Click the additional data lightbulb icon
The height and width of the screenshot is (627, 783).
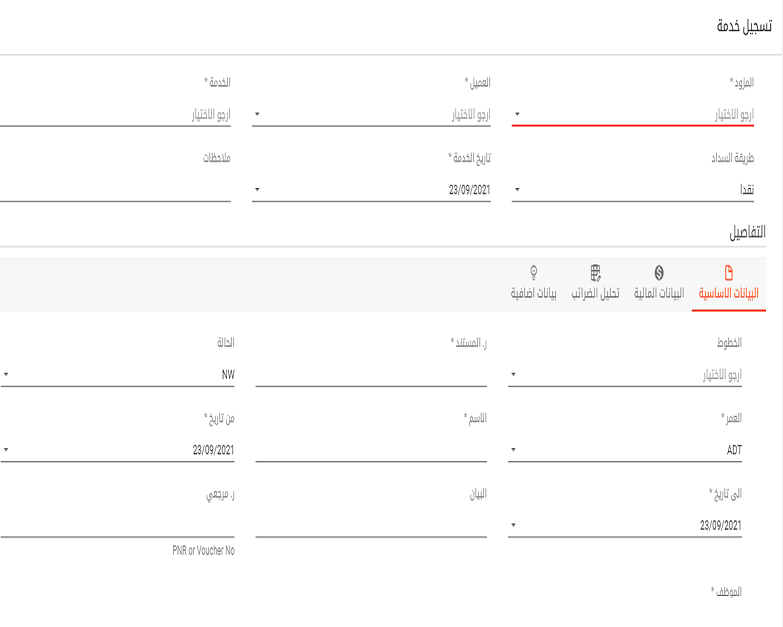(534, 272)
